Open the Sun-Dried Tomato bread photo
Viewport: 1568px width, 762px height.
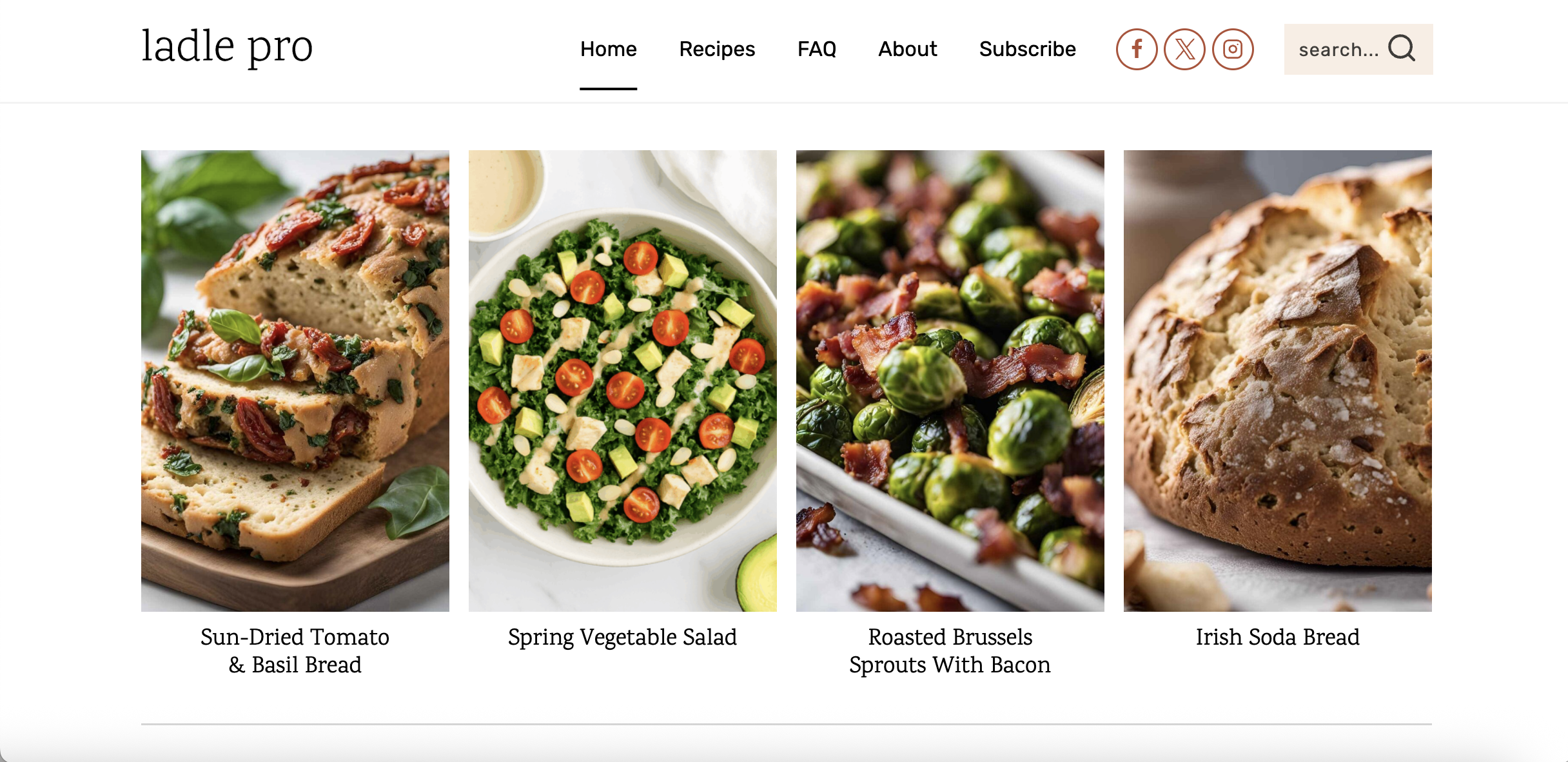click(295, 380)
